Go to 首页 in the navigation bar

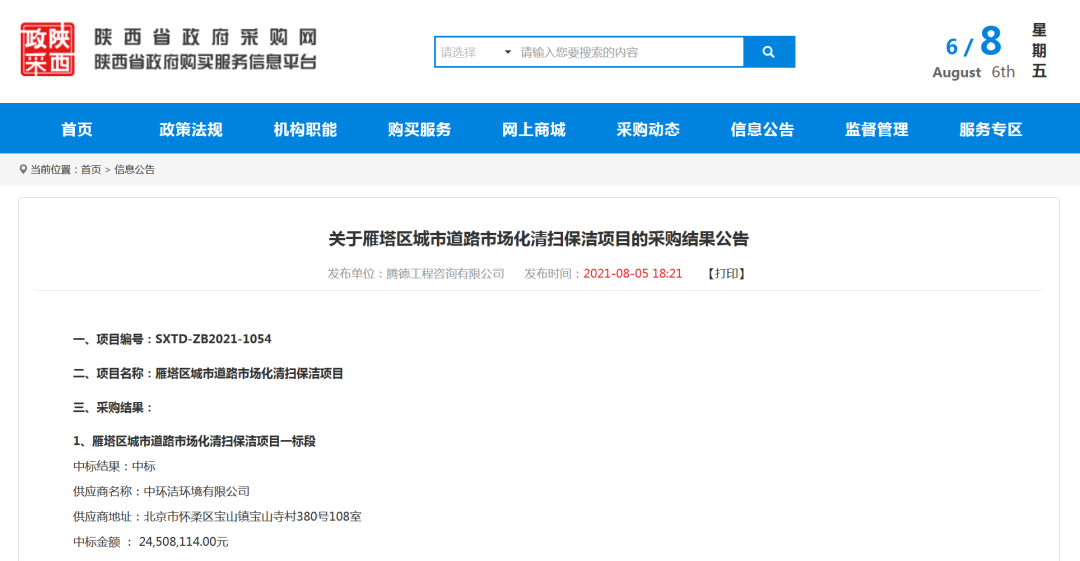point(77,129)
